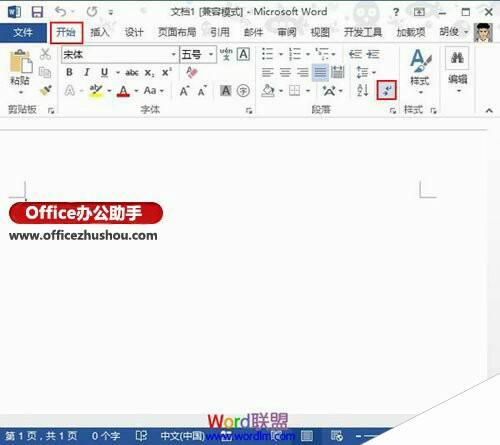500x445 pixels.
Task: Switch to the 插入 Insert tab
Action: [x=100, y=33]
